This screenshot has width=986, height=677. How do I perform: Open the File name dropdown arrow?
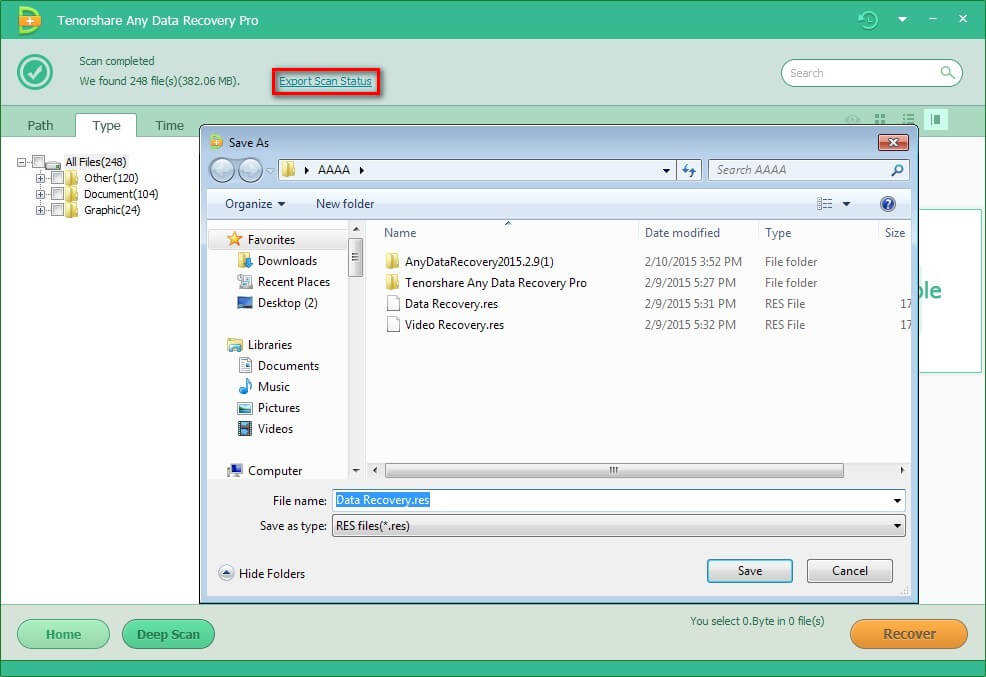pyautogui.click(x=897, y=501)
